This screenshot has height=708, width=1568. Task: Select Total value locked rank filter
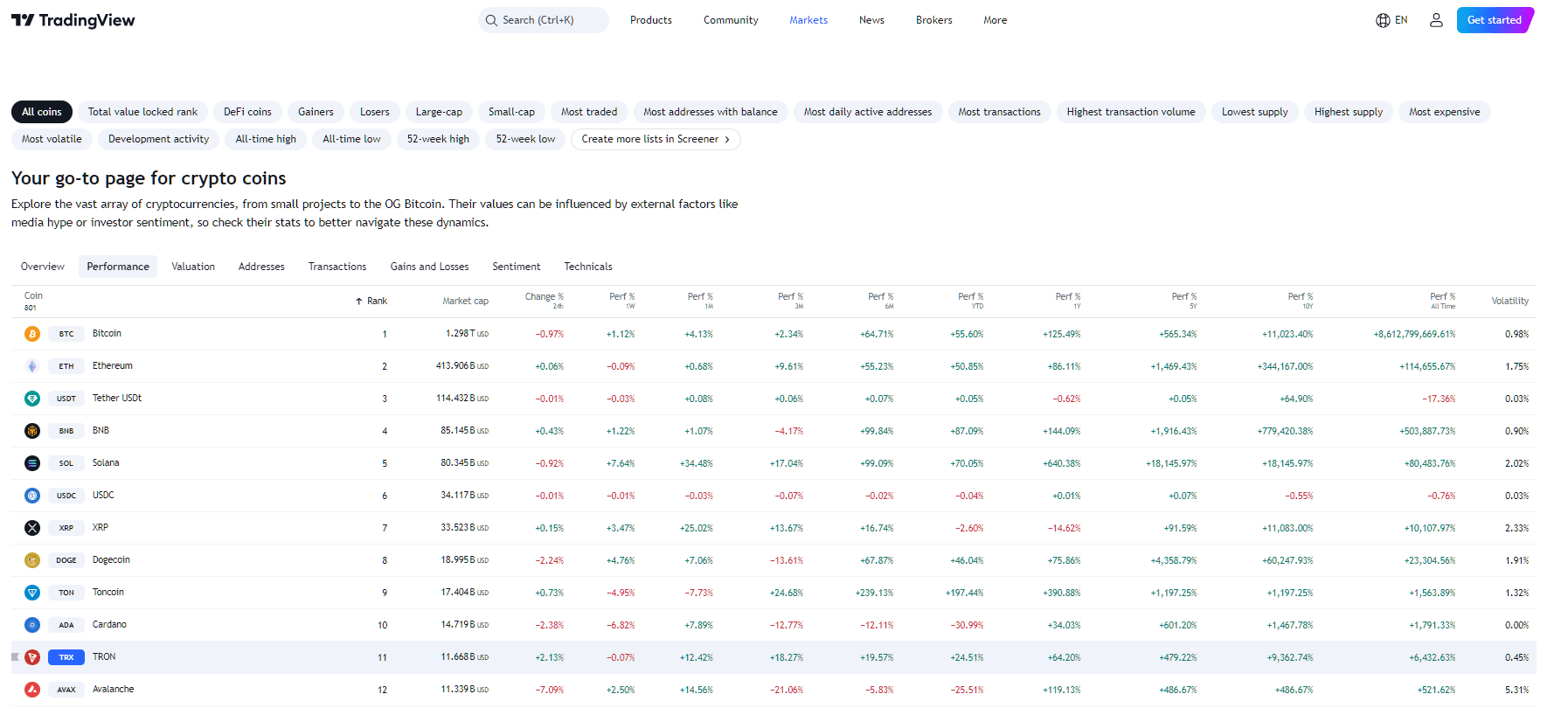coord(142,112)
